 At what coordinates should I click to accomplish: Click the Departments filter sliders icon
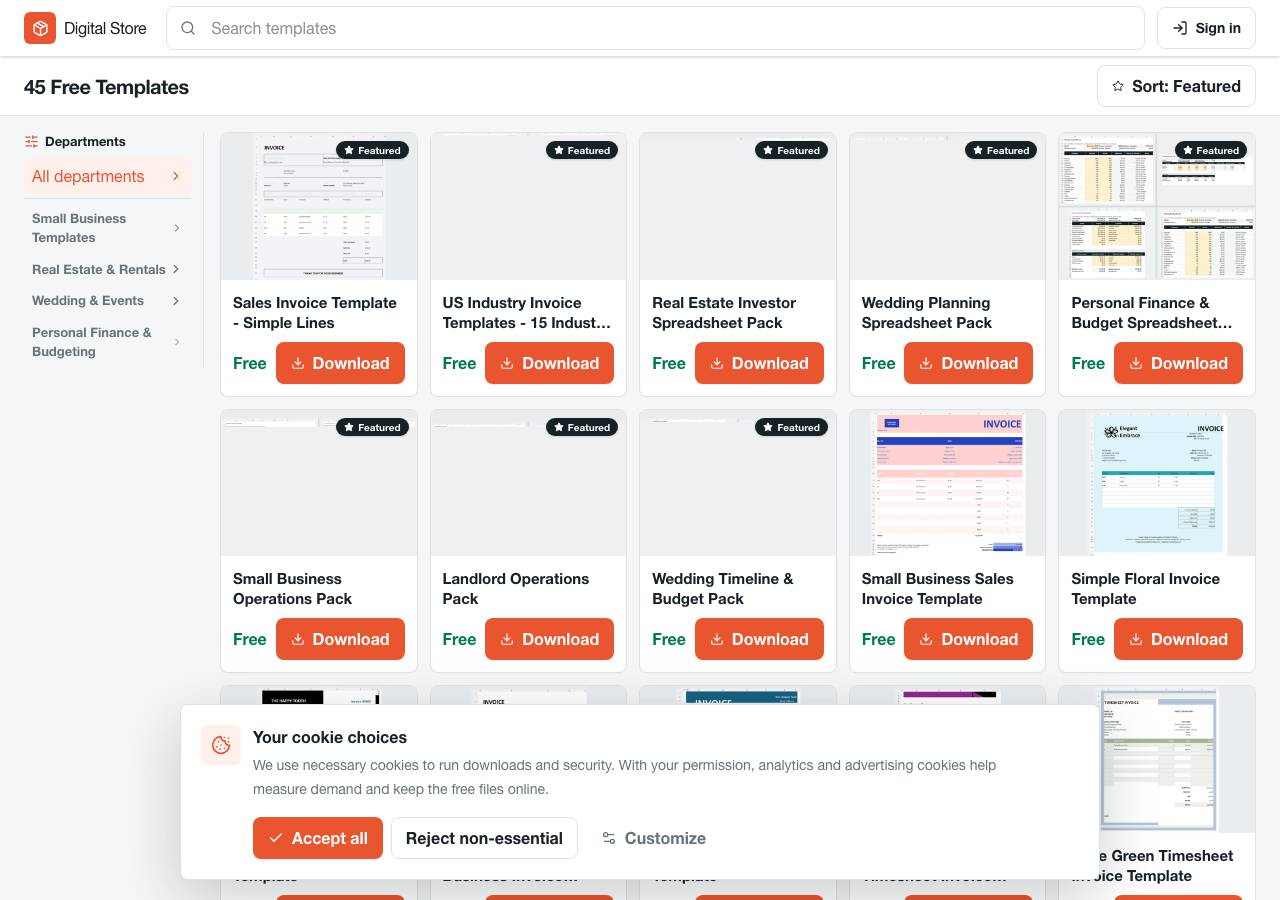pyautogui.click(x=32, y=142)
